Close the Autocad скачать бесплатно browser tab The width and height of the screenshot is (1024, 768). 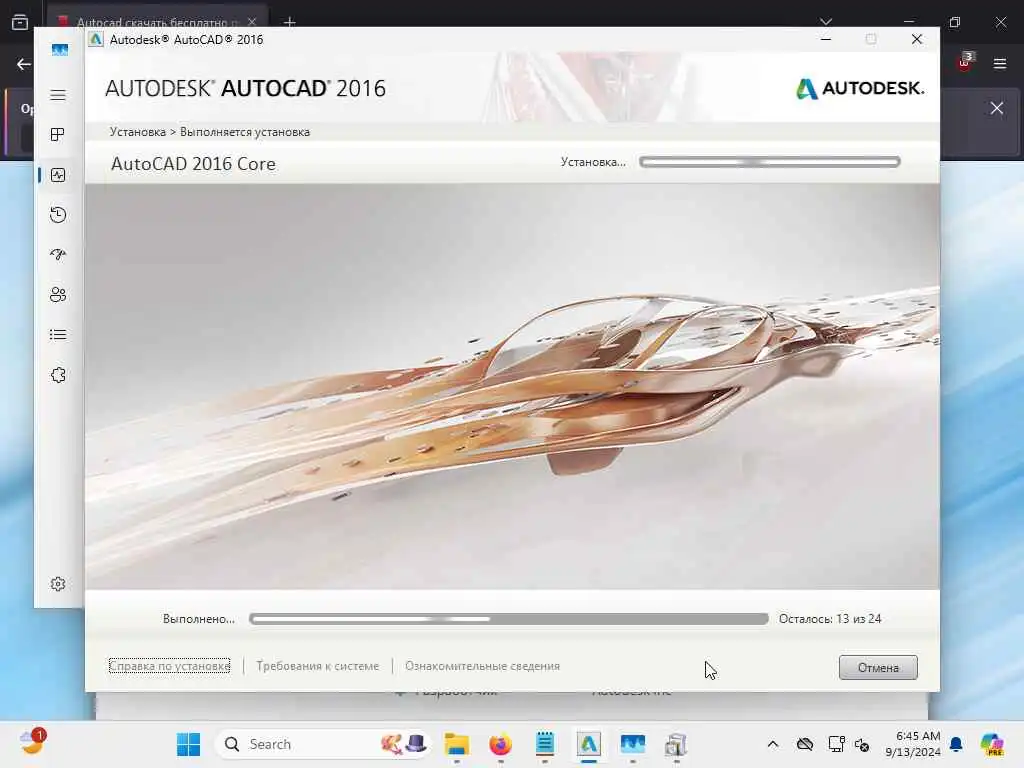[x=252, y=22]
